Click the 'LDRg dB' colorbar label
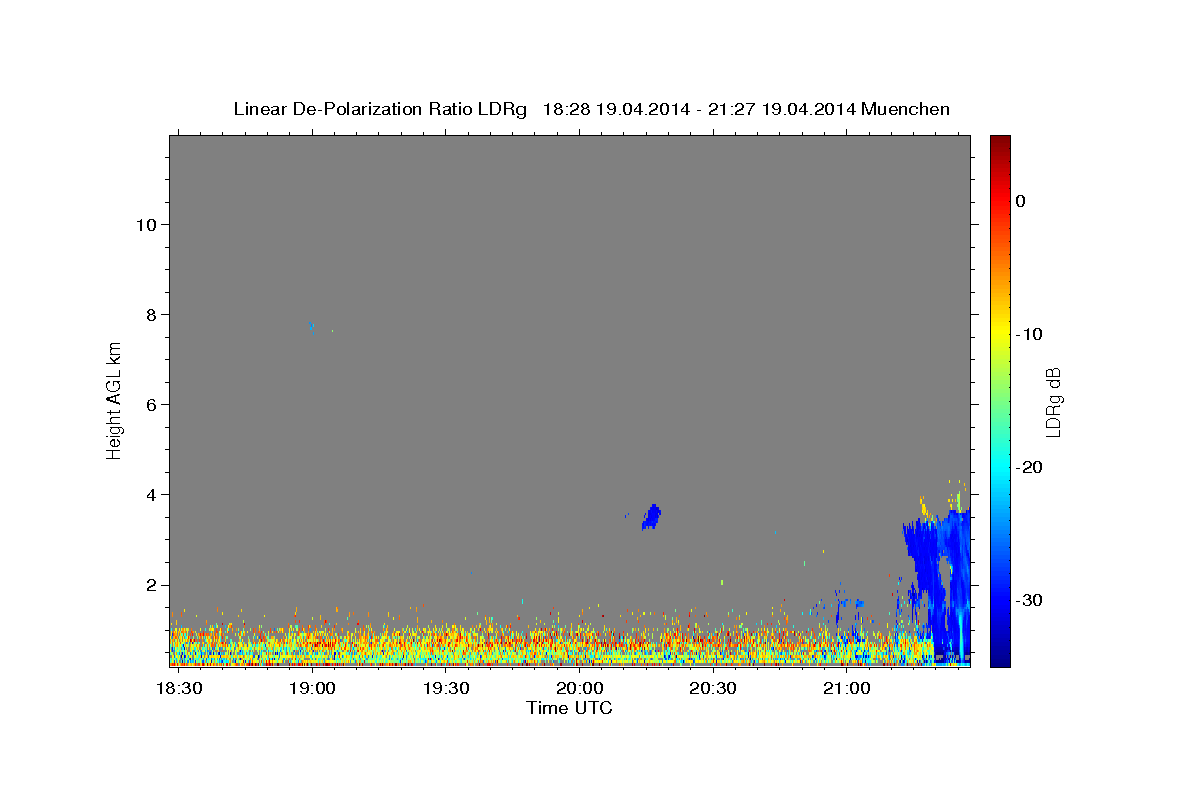1200x800 pixels. click(1053, 402)
